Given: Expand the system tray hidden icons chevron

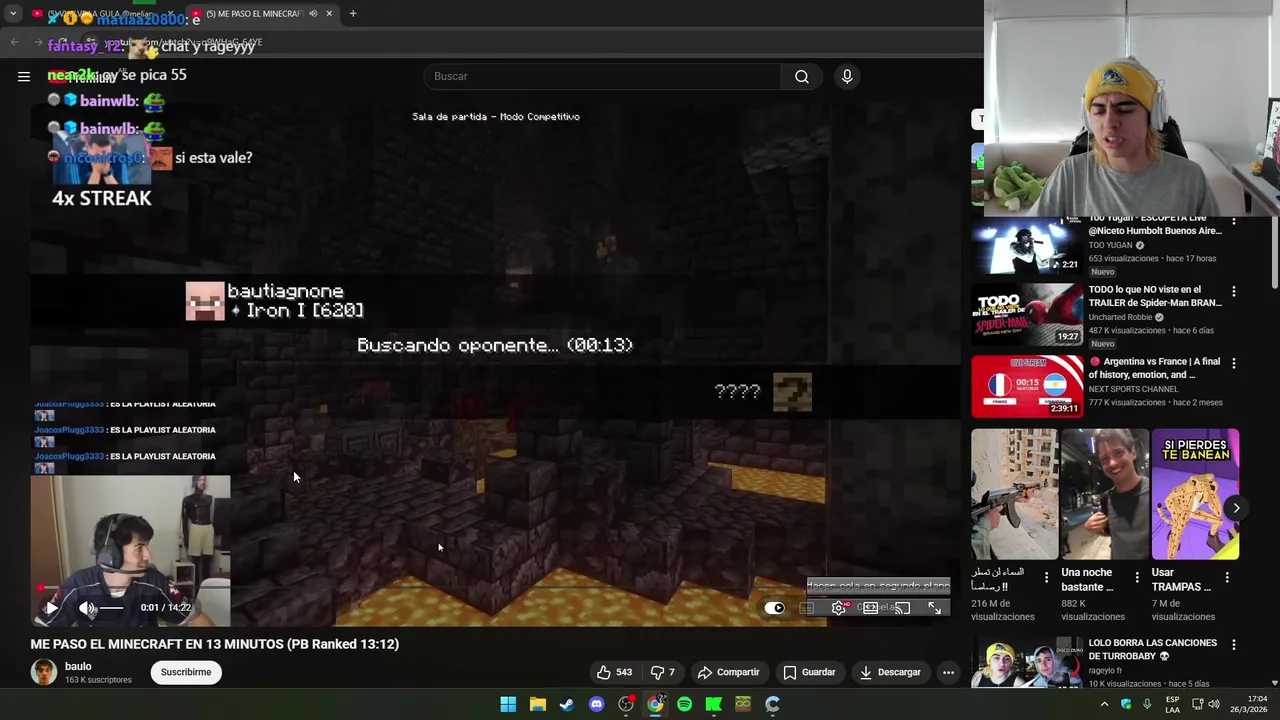Looking at the screenshot, I should [1104, 704].
